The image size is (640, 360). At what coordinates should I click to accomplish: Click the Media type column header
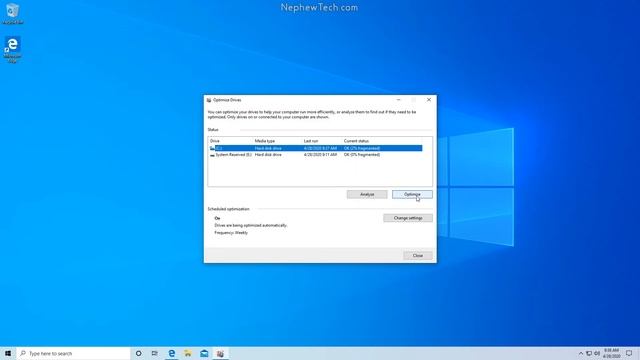pyautogui.click(x=265, y=141)
